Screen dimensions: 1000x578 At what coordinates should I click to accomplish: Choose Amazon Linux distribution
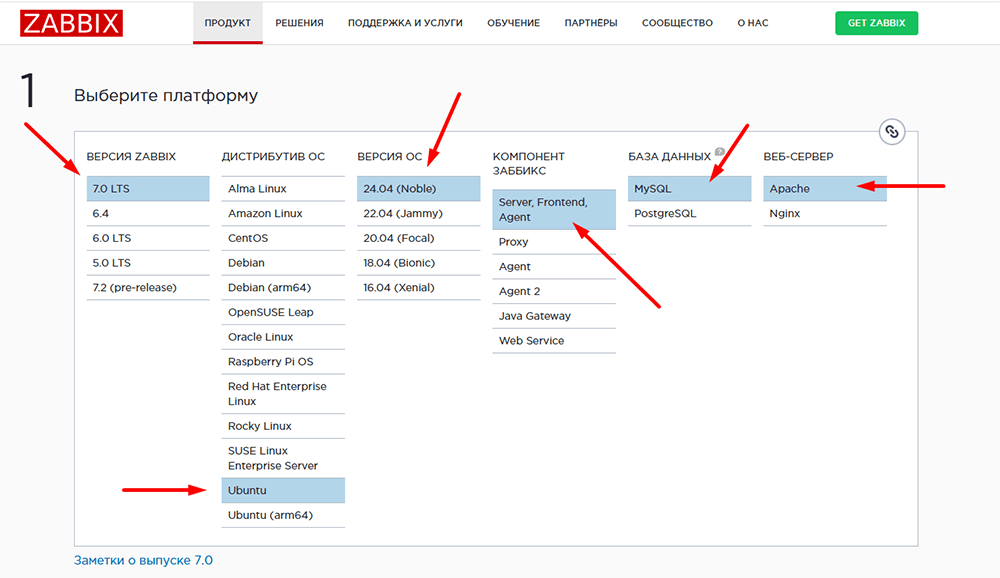coord(283,214)
